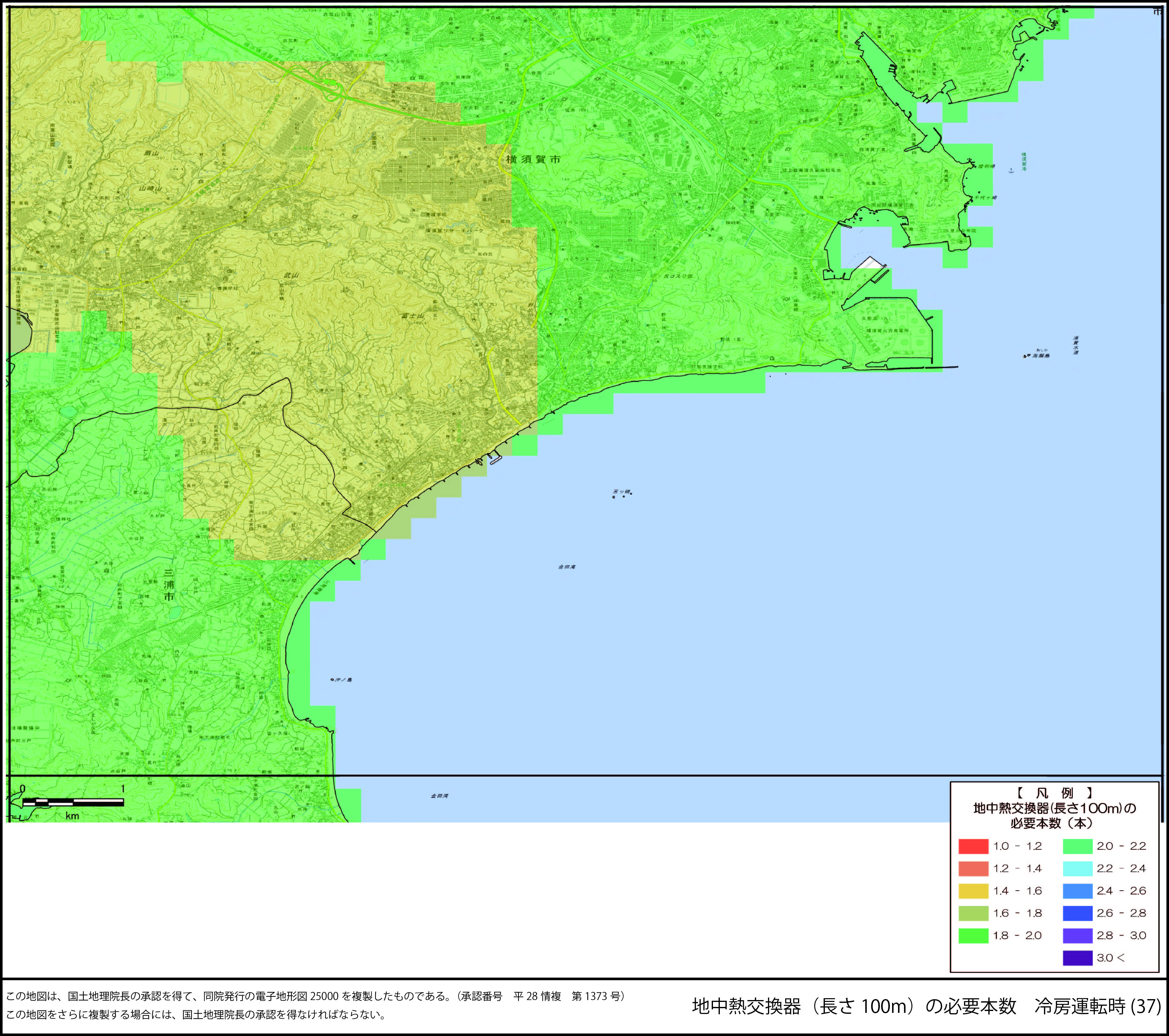Click the light blue 2.4 - 2.6 swatch
Image resolution: width=1169 pixels, height=1036 pixels.
point(1077,891)
